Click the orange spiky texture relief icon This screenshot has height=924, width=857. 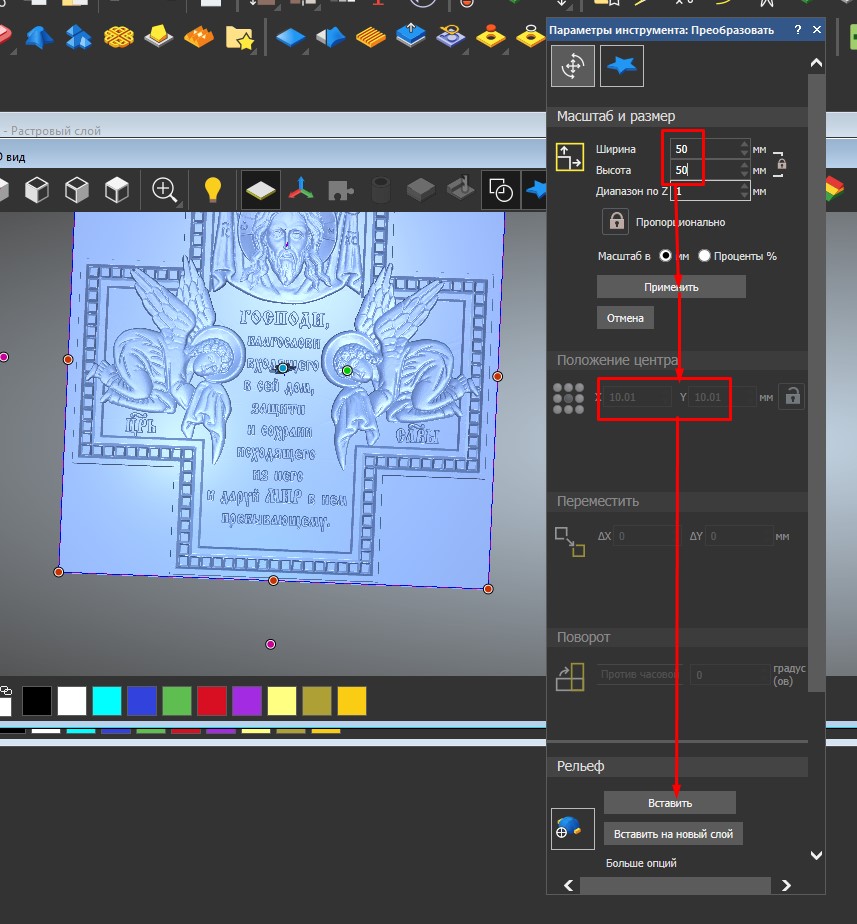[x=199, y=37]
